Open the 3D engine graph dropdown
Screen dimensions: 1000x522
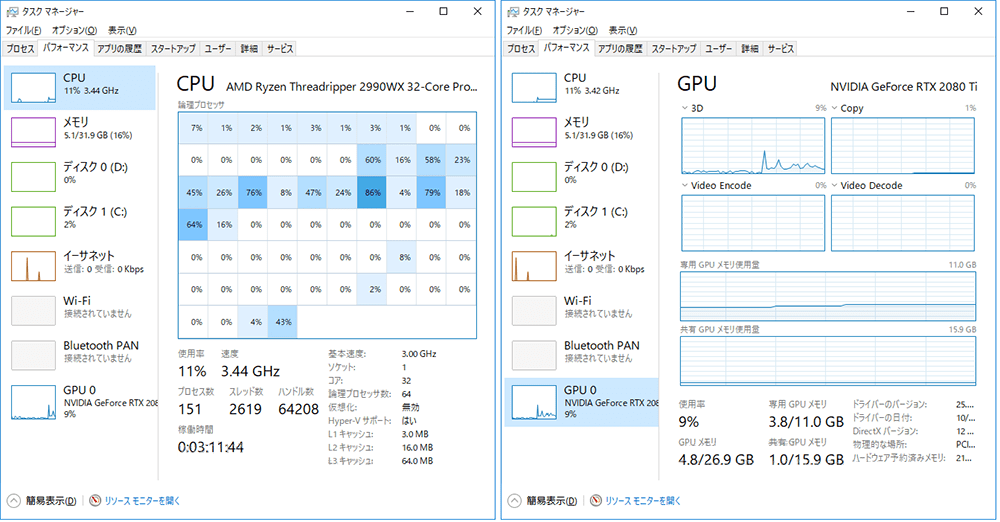pyautogui.click(x=685, y=108)
